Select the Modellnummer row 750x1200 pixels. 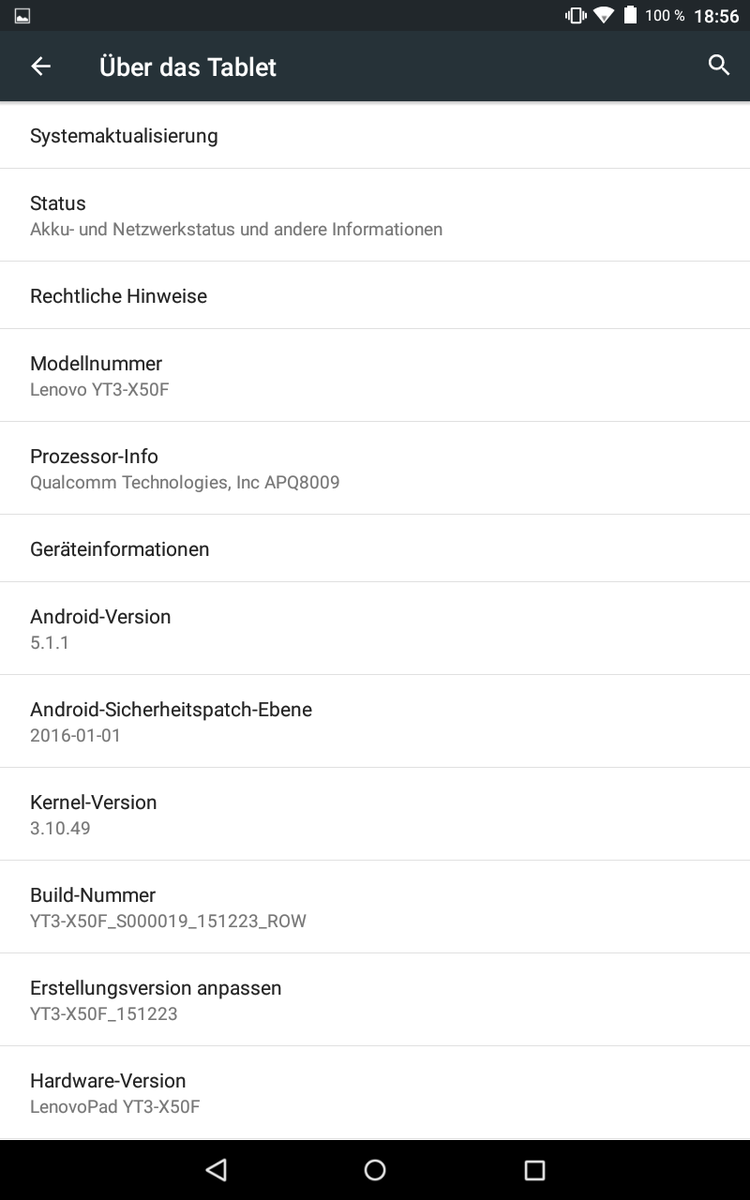coord(375,375)
